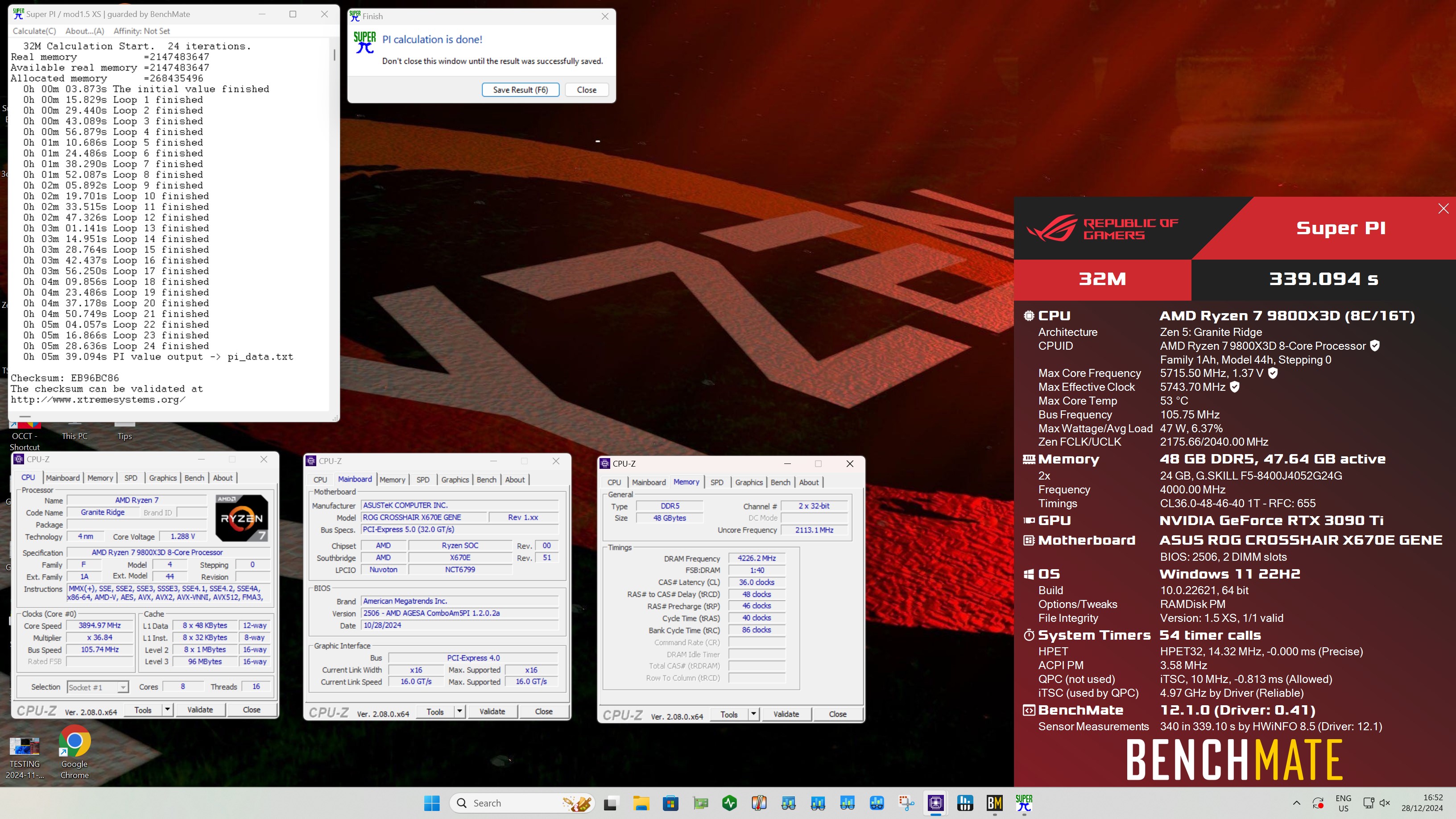Click CAS# Latency value 36.0 clocks
This screenshot has height=819, width=1456.
756,582
